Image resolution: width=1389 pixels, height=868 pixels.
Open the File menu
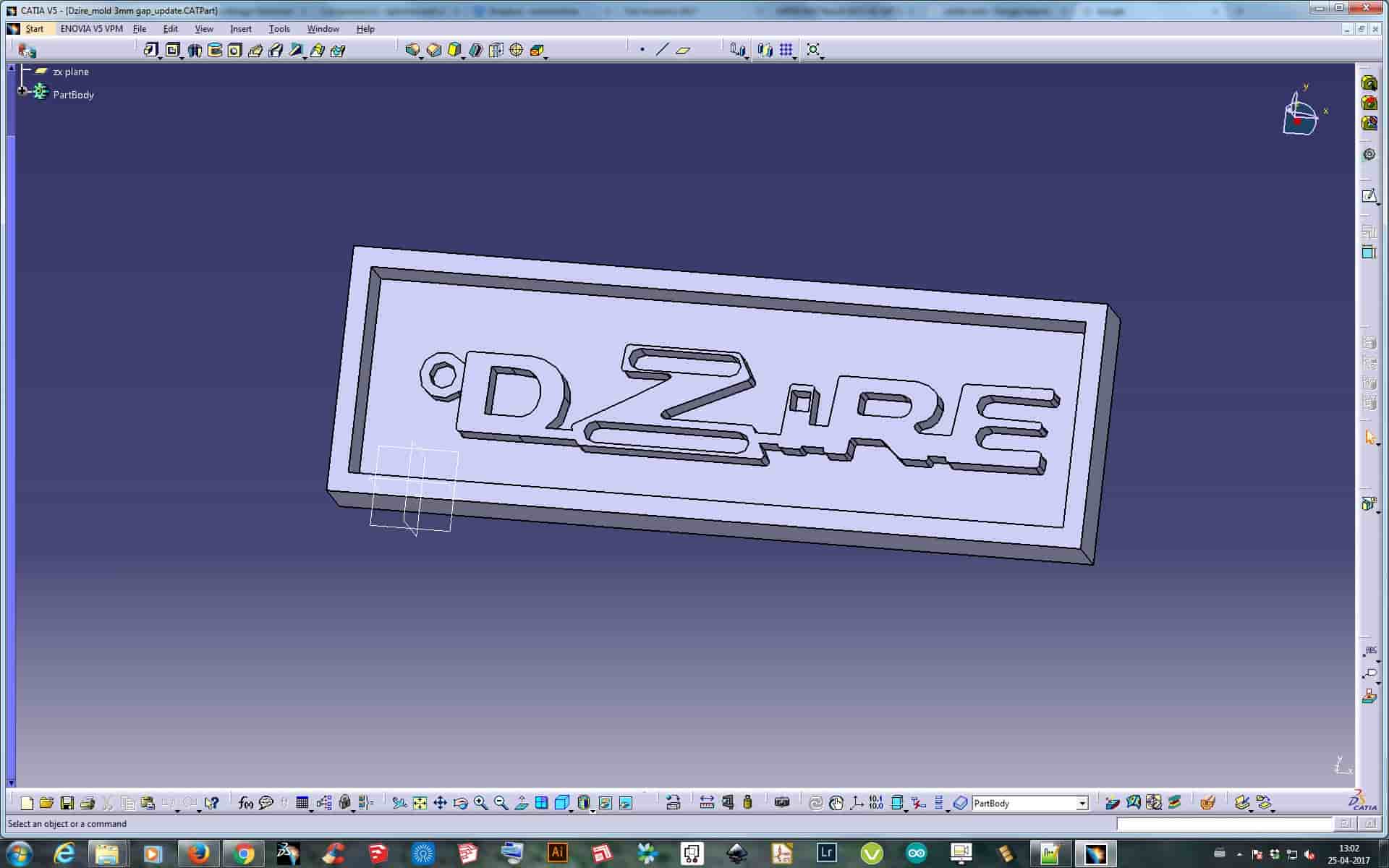[x=140, y=29]
